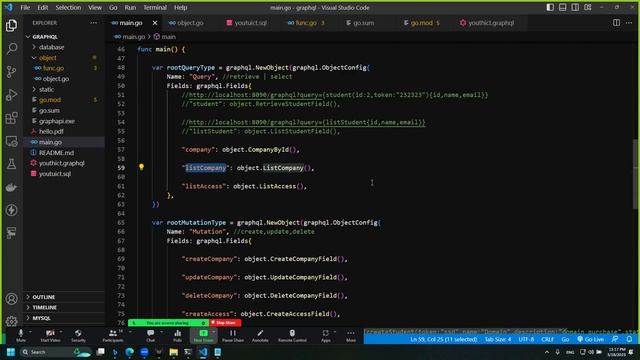Viewport: 640px width, 360px height.
Task: Open the Search view in activity bar
Action: (11, 49)
